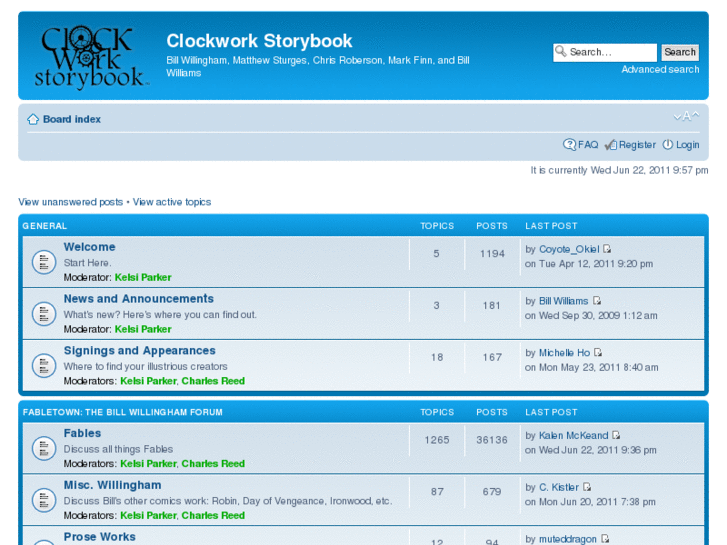This screenshot has height=545, width=727.
Task: View latest post icon by muteddragon
Action: pos(605,539)
